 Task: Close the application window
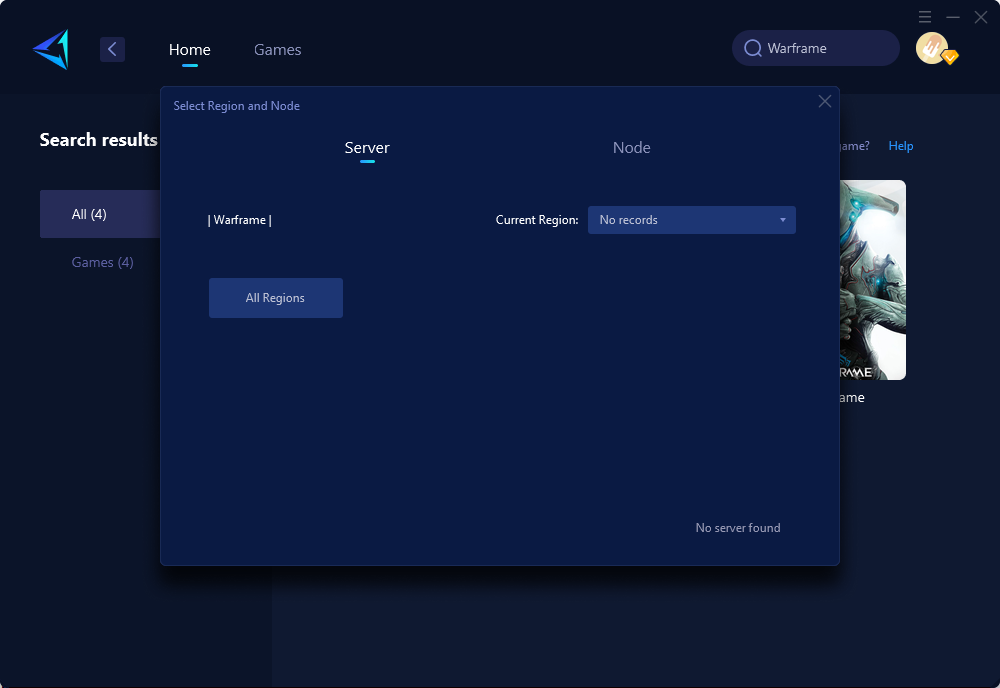(x=981, y=17)
